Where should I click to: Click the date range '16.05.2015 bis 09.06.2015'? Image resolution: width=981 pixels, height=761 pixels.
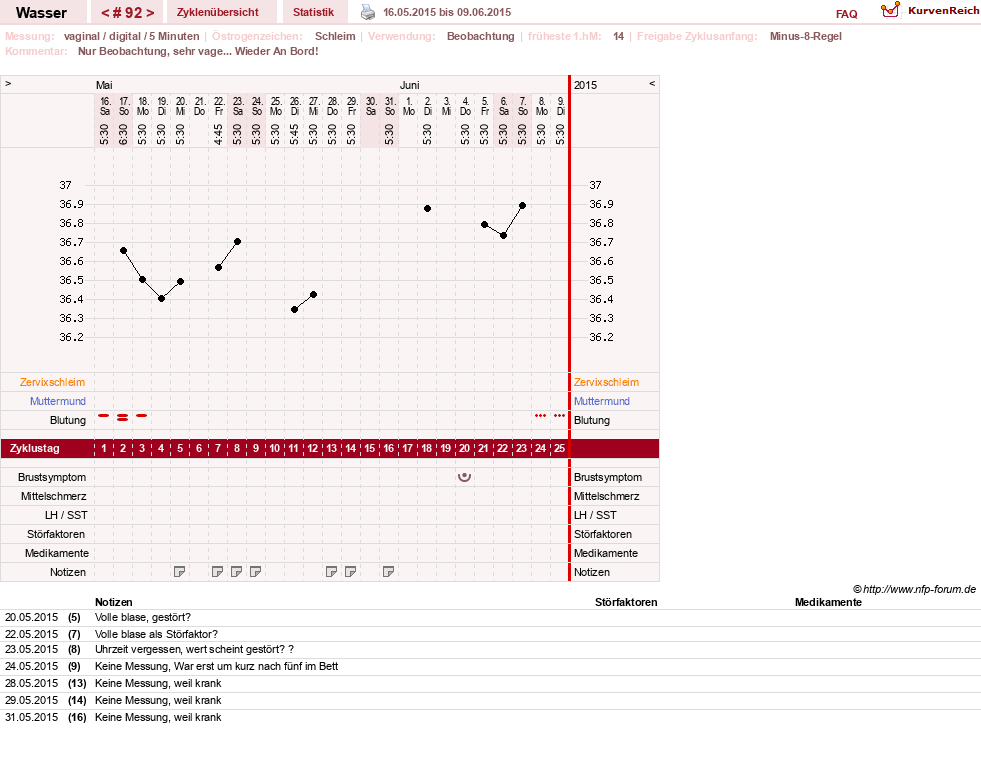(x=447, y=12)
